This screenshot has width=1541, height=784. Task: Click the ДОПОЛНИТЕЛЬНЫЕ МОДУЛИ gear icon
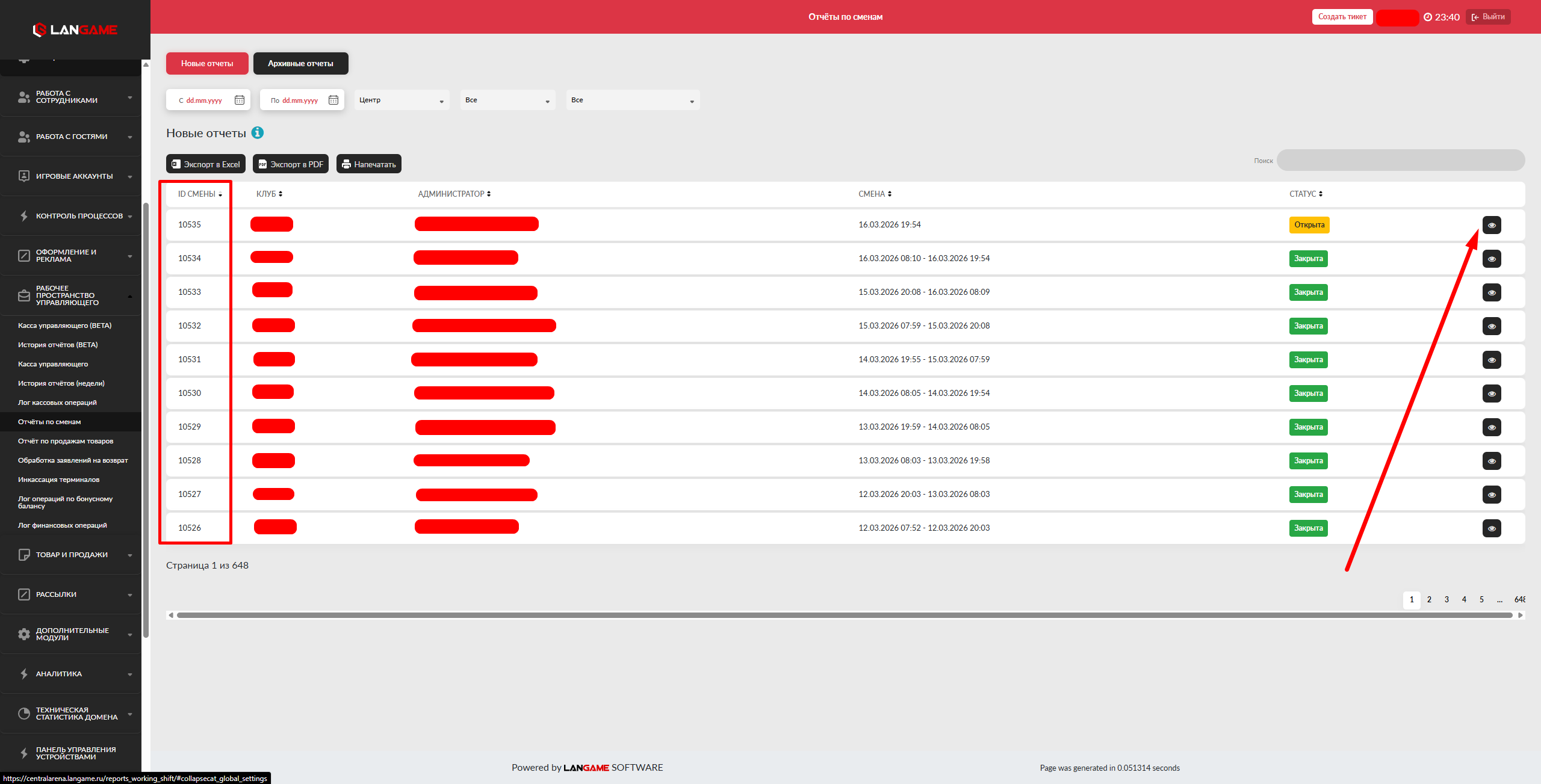[x=24, y=634]
